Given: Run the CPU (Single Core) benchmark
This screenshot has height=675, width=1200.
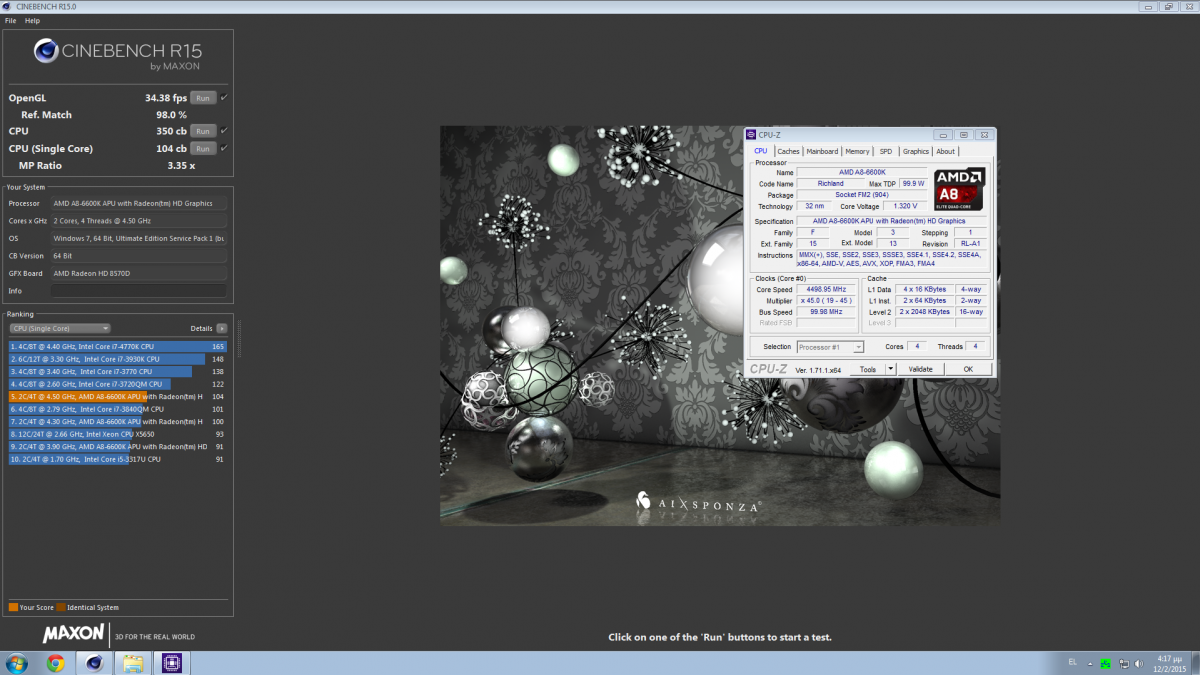Looking at the screenshot, I should pyautogui.click(x=203, y=148).
